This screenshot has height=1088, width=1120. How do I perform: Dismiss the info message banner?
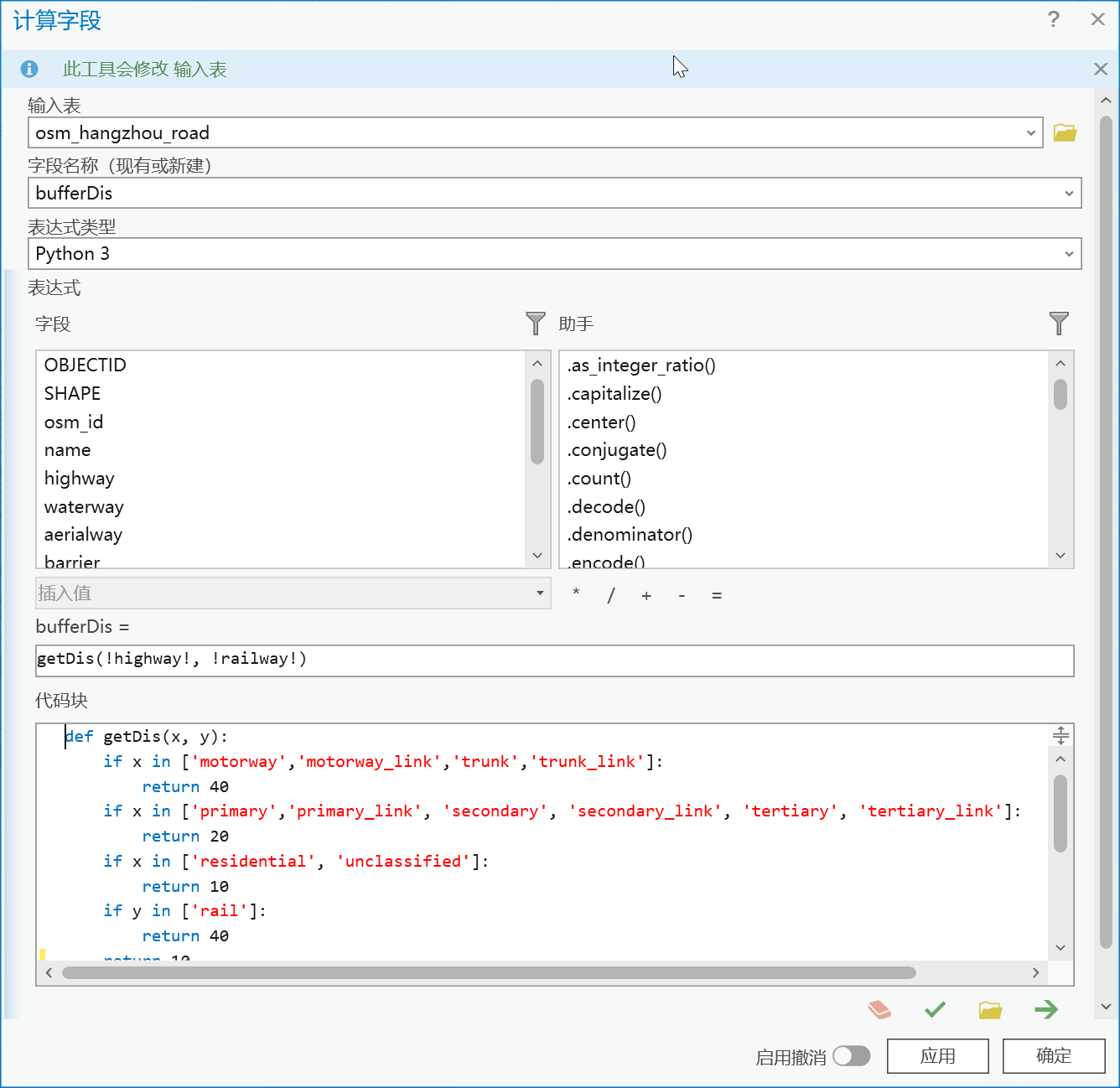click(1101, 69)
